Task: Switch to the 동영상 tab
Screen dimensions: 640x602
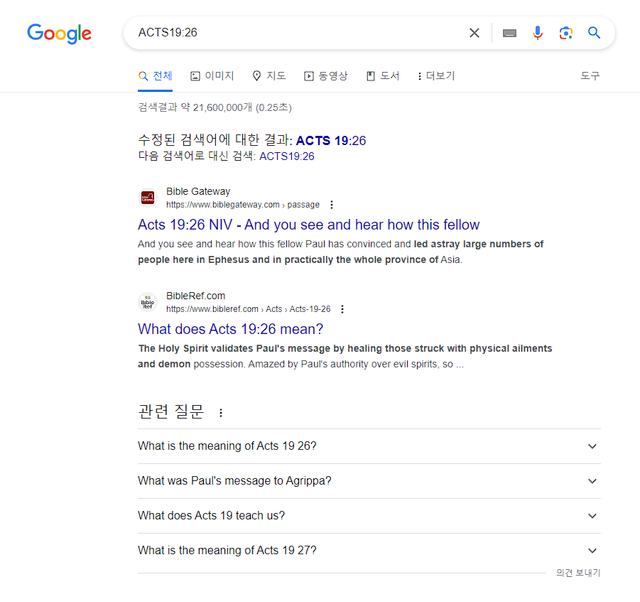Action: pyautogui.click(x=326, y=76)
